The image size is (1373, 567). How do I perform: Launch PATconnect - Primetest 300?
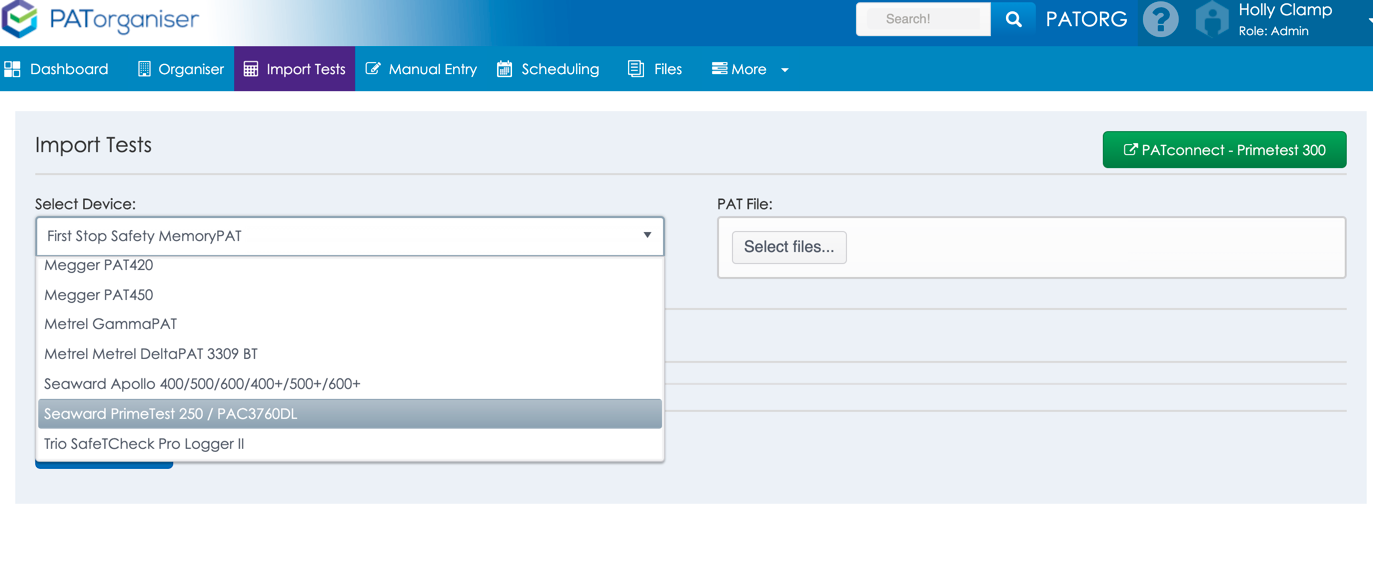click(x=1224, y=150)
